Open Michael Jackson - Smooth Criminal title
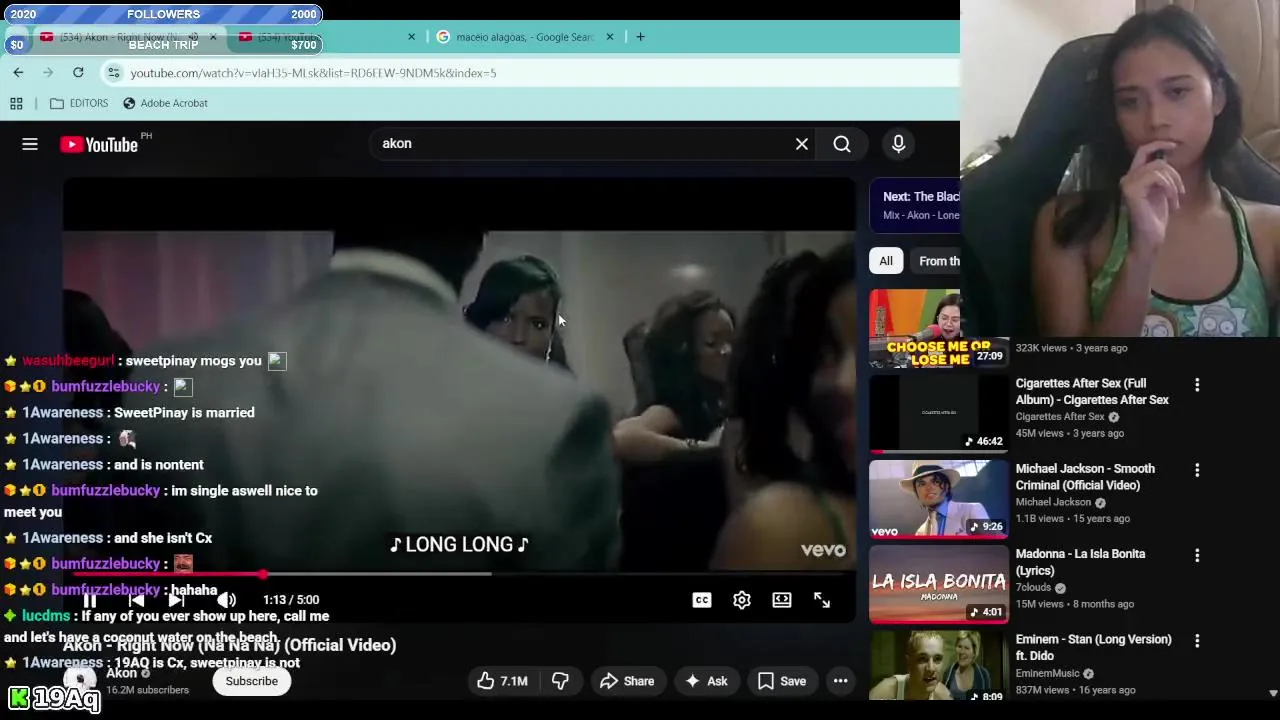This screenshot has width=1280, height=720. (x=1085, y=476)
